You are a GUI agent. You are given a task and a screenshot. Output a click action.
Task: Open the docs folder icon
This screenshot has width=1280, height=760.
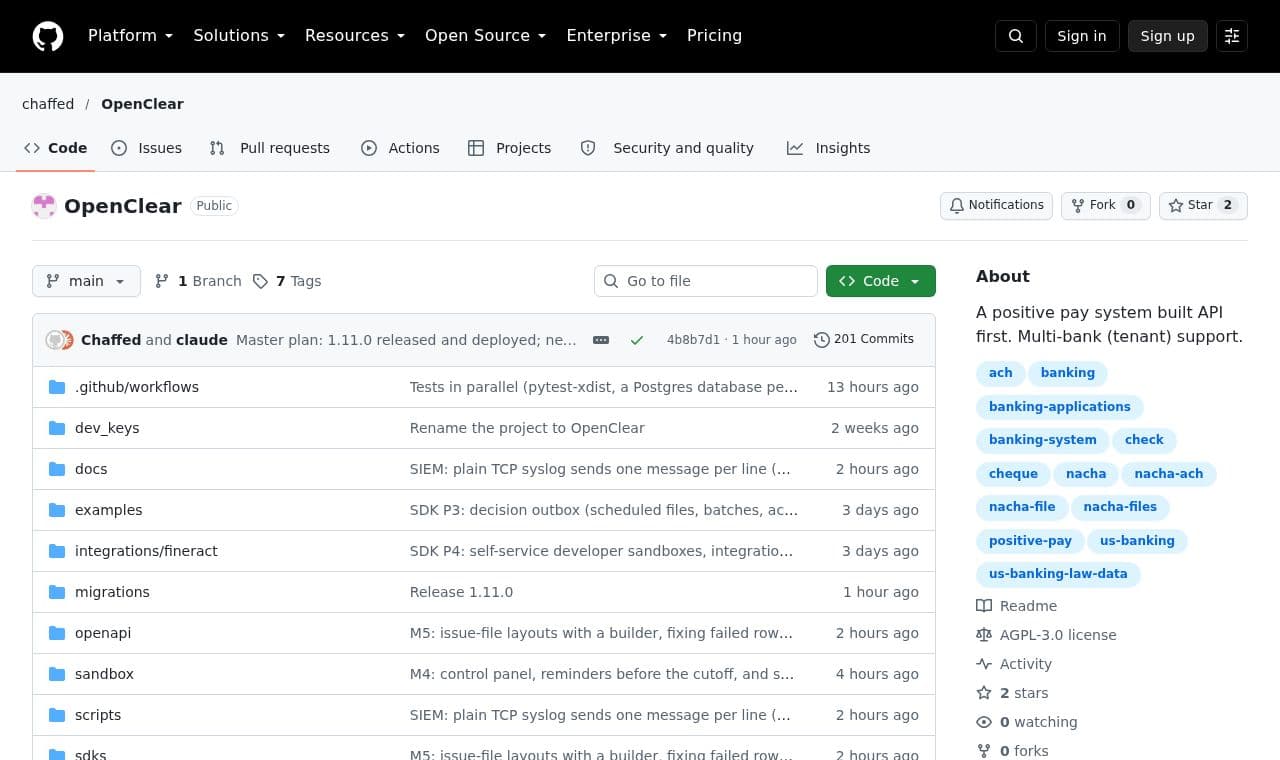[x=57, y=469]
